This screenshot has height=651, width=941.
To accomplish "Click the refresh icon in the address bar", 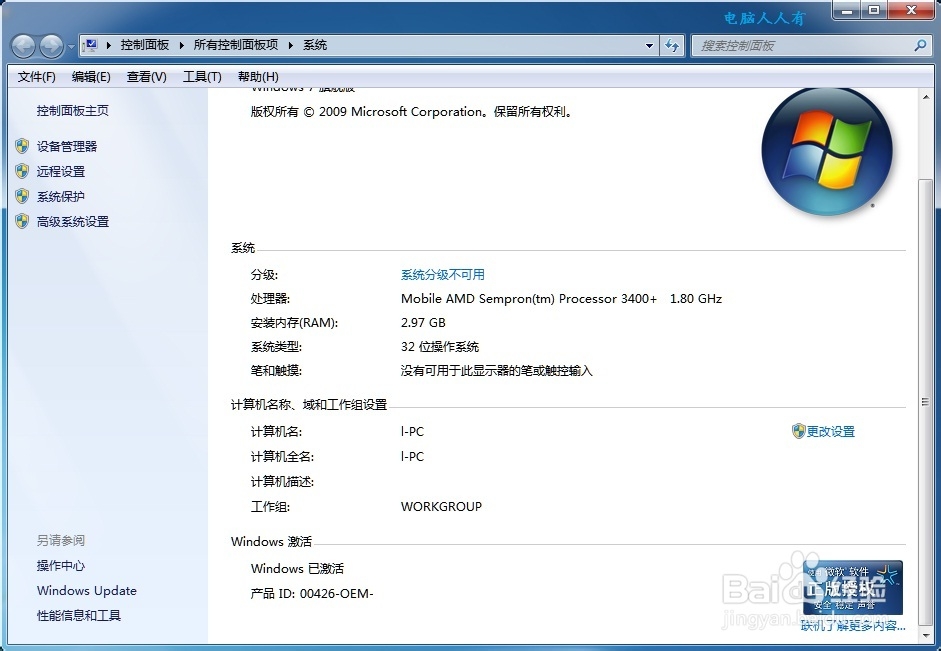I will [671, 45].
